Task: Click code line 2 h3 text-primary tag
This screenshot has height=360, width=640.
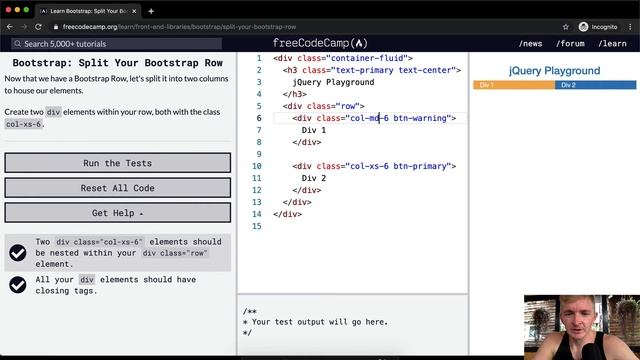Action: (x=372, y=70)
